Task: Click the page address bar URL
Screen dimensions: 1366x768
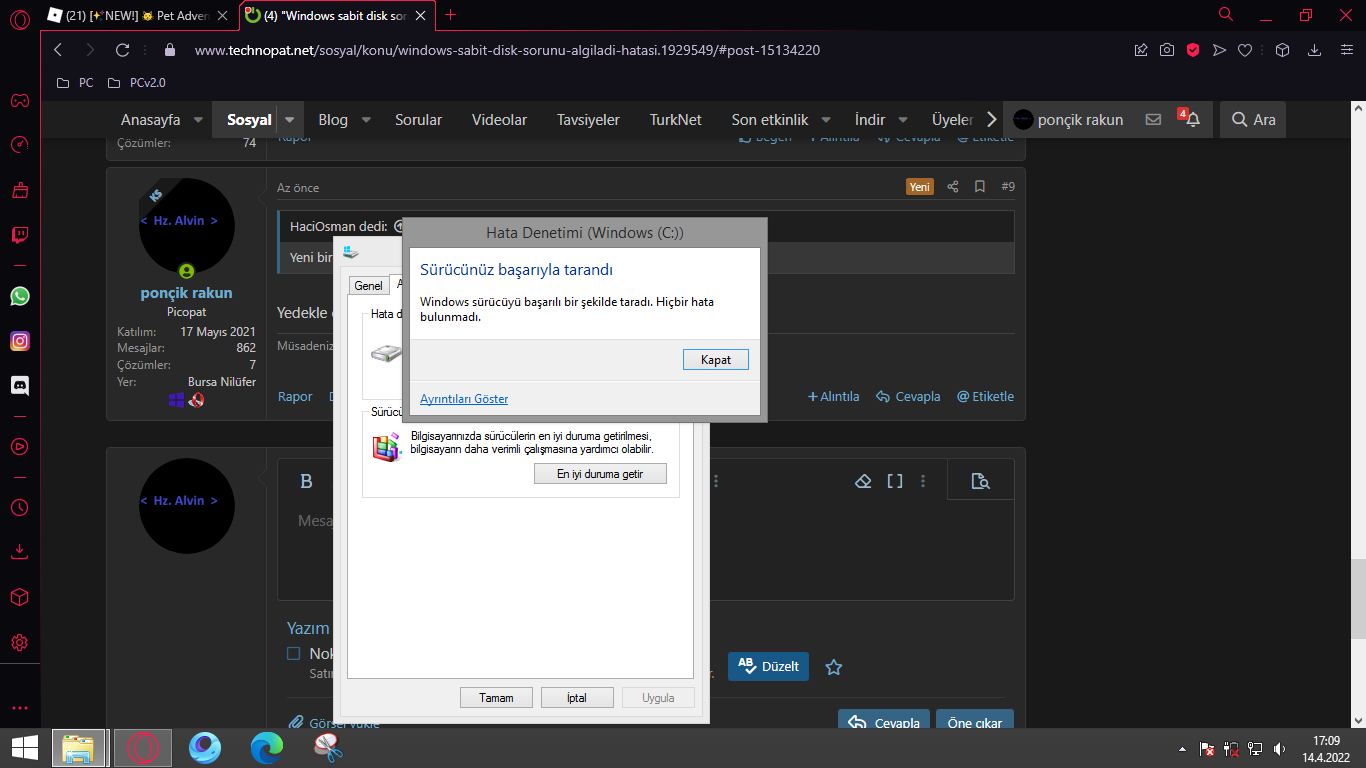Action: (x=507, y=49)
